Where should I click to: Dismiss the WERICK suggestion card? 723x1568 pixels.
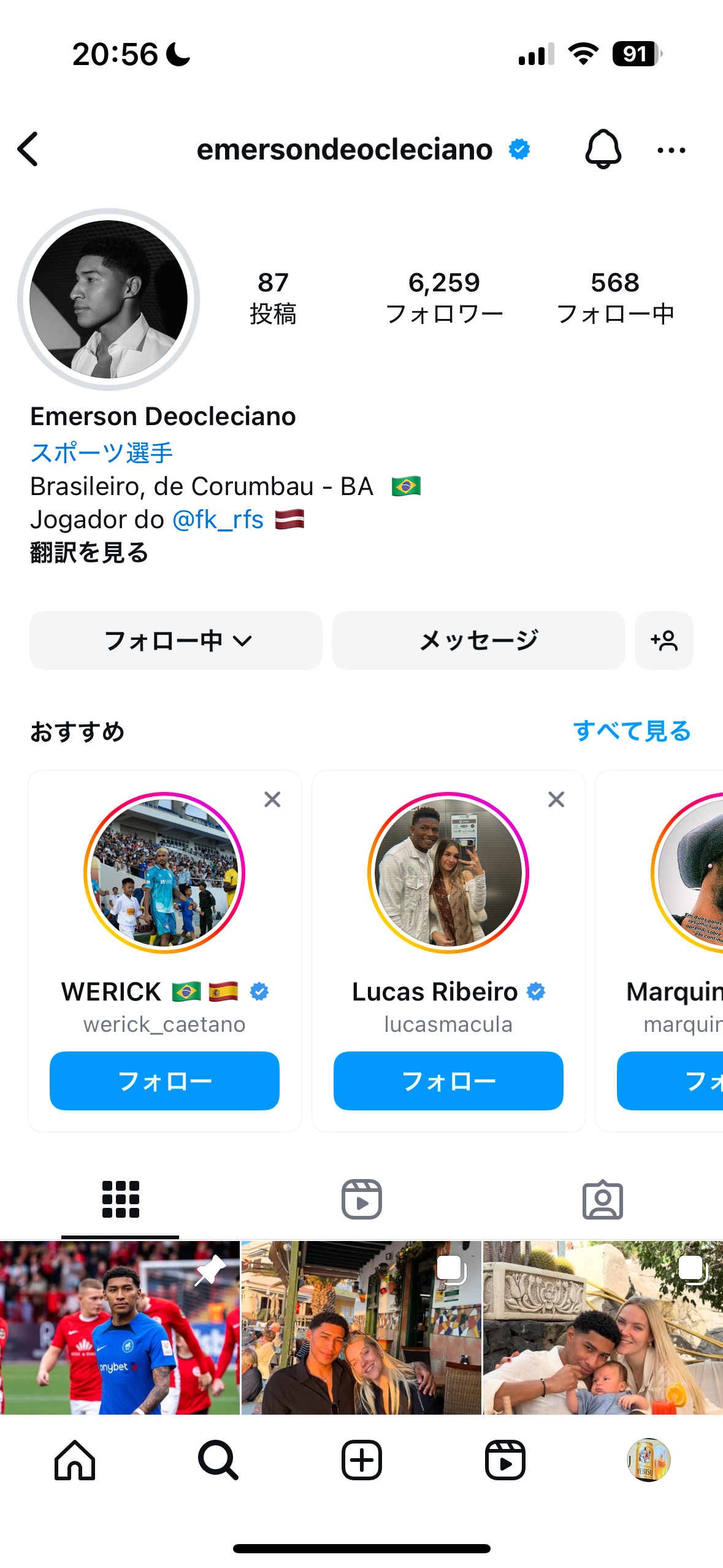click(x=272, y=799)
